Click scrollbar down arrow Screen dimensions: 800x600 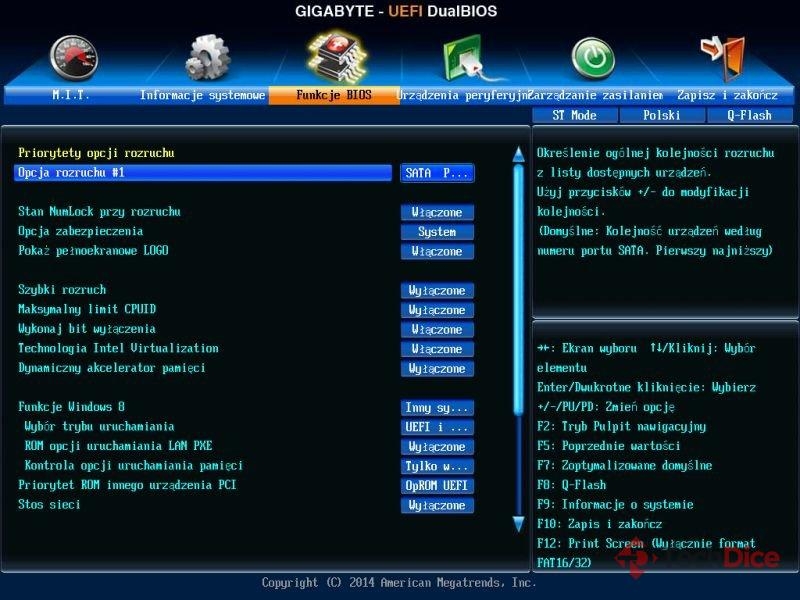pos(518,524)
